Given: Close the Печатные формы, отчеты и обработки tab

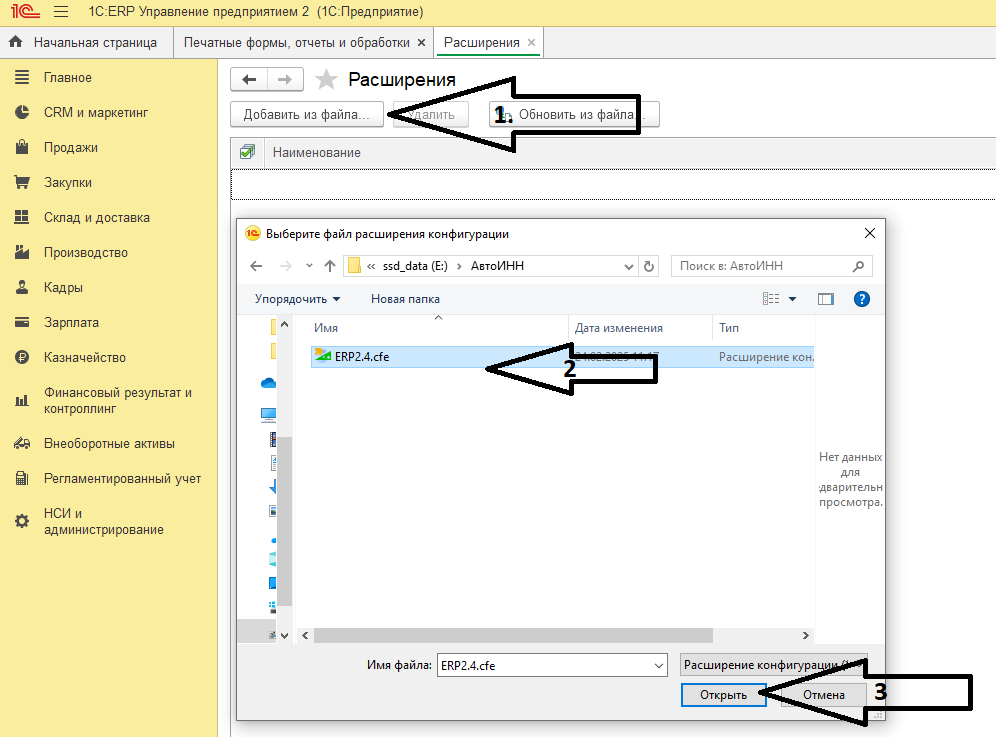Looking at the screenshot, I should [421, 43].
